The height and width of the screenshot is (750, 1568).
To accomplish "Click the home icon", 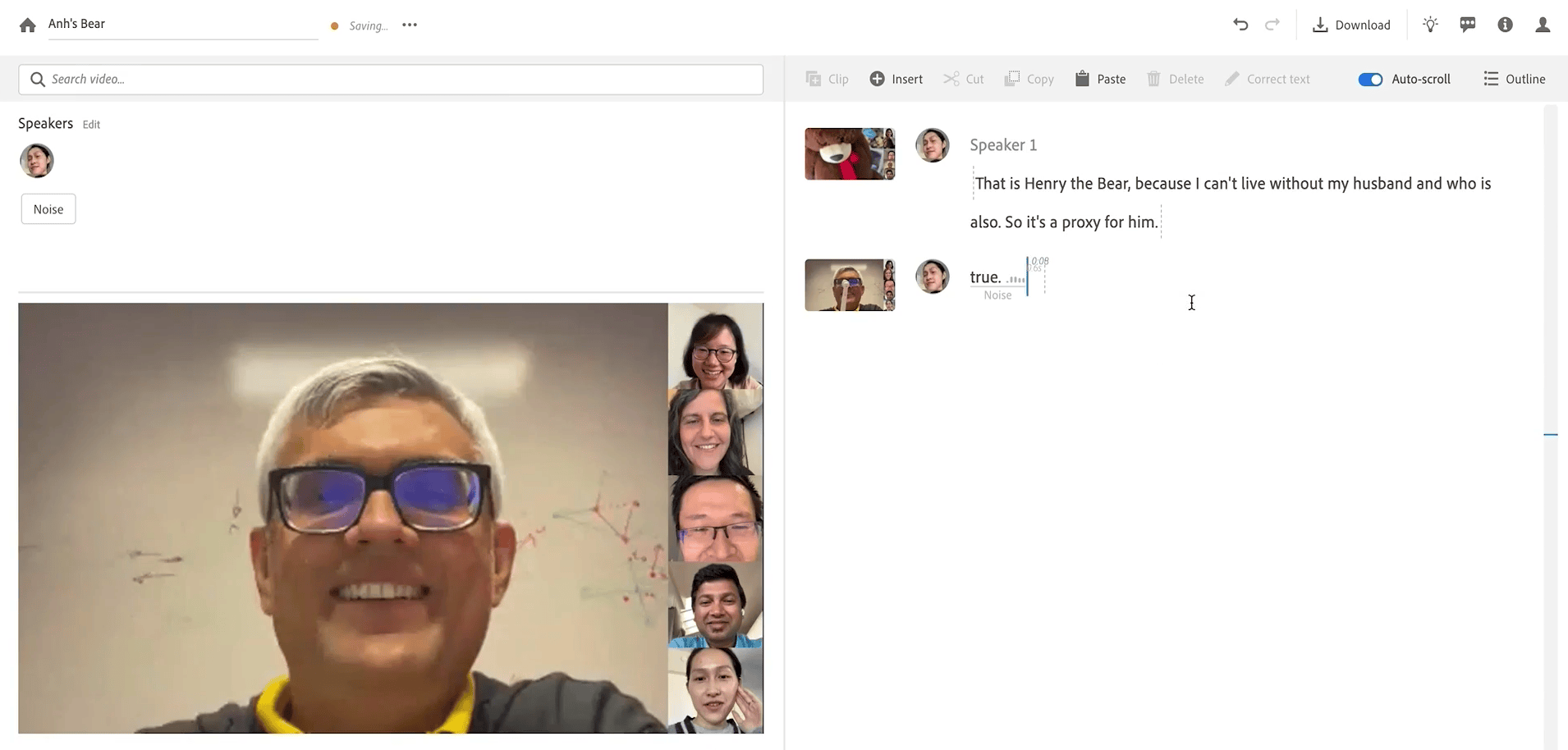I will (28, 25).
